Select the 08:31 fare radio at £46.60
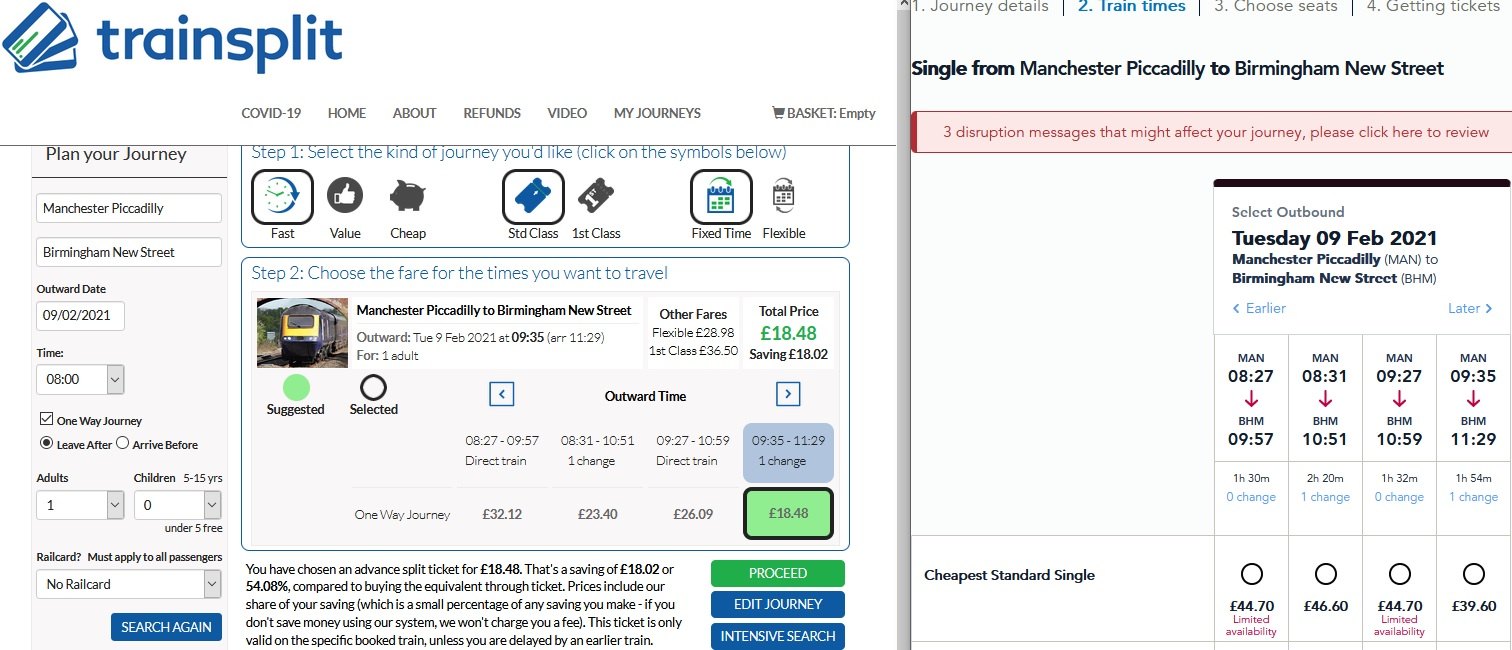This screenshot has height=650, width=1512. point(1325,574)
